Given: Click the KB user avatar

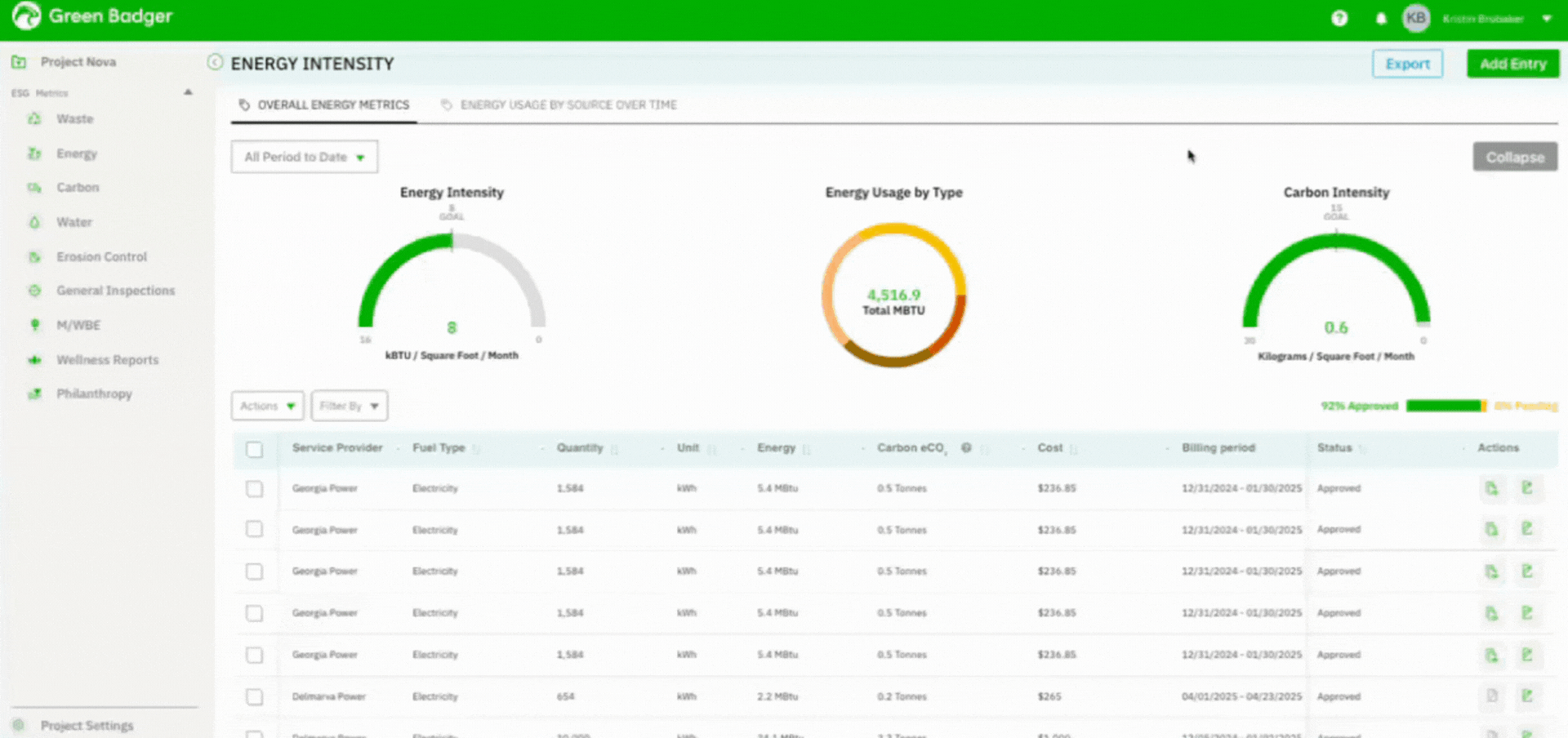Looking at the screenshot, I should point(1416,18).
